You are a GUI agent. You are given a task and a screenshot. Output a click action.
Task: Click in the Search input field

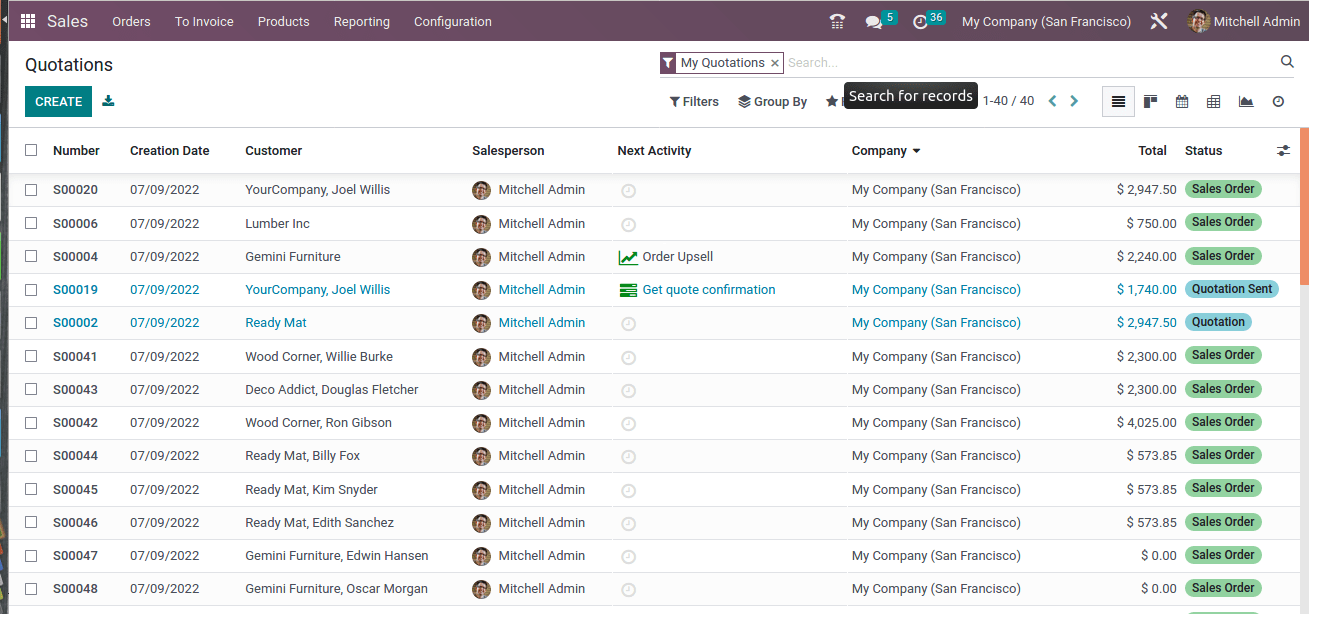pyautogui.click(x=1030, y=62)
